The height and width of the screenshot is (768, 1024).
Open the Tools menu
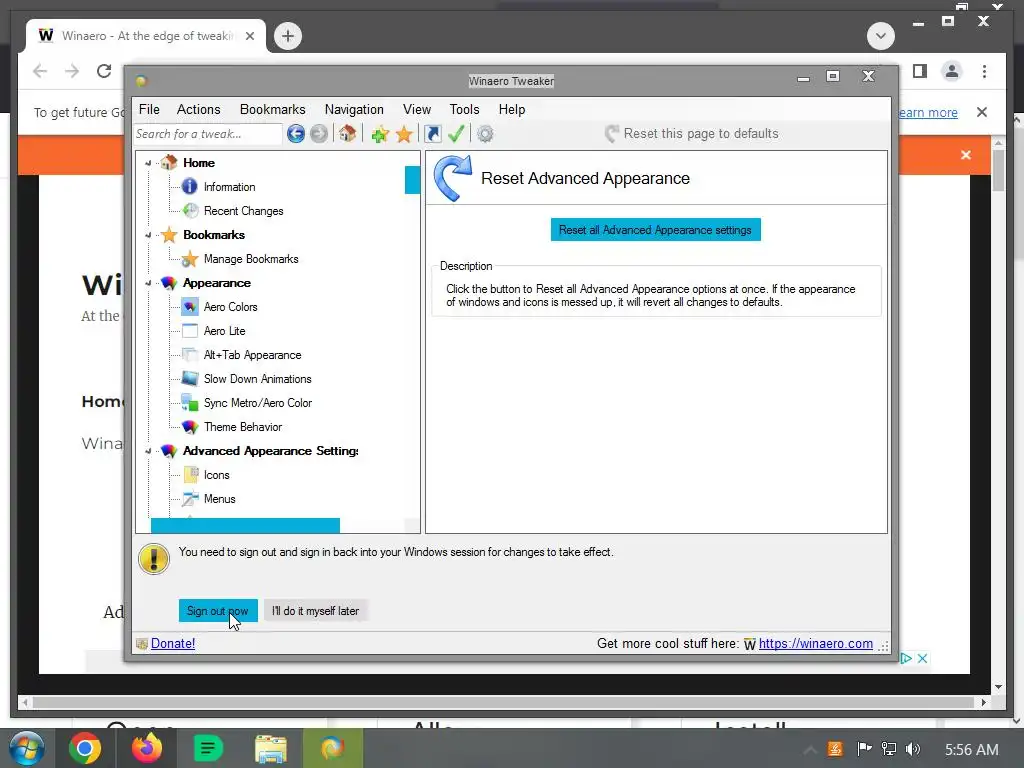tap(464, 110)
